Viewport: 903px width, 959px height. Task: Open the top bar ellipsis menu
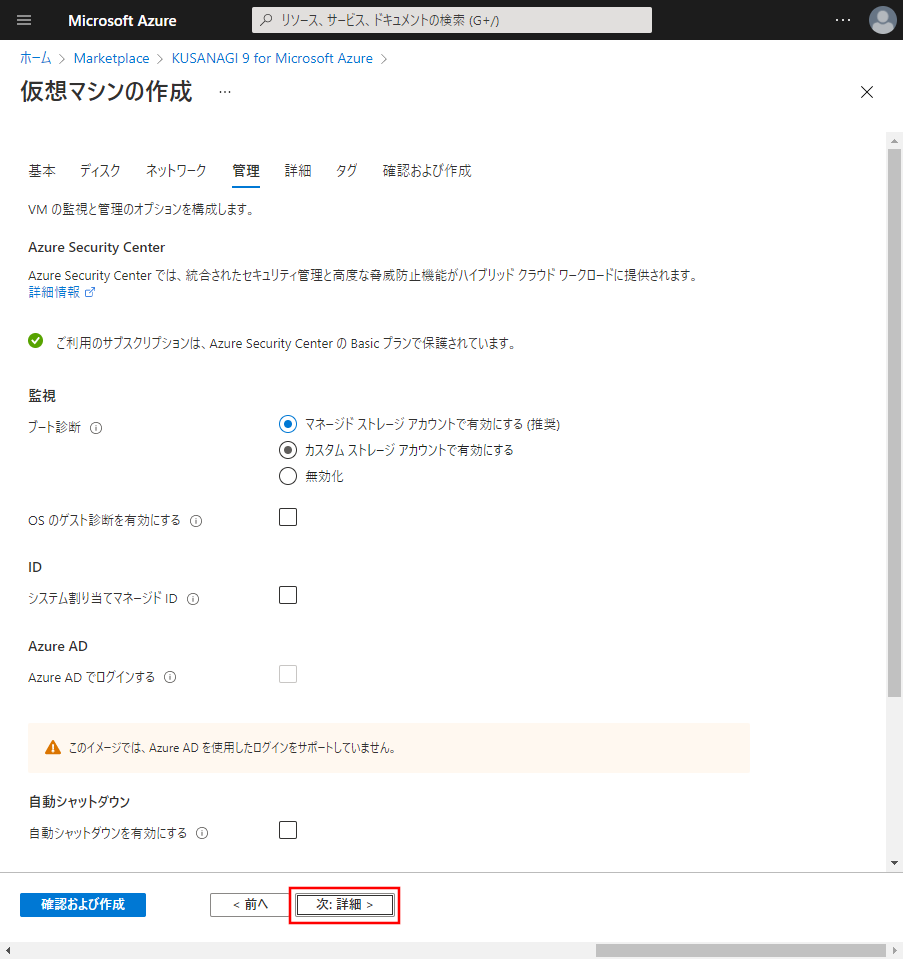843,20
